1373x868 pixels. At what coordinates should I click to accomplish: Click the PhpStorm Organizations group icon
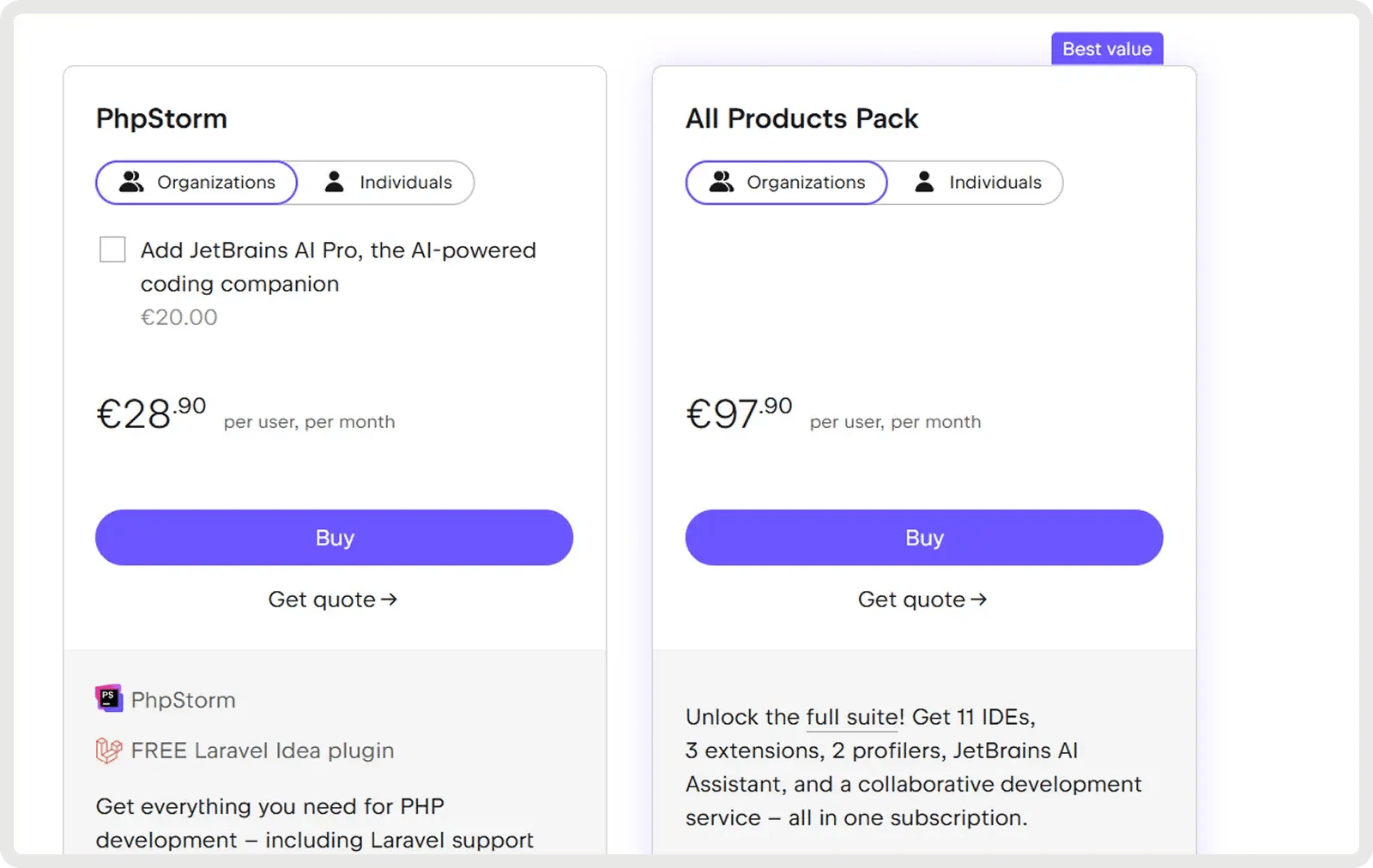coord(131,182)
